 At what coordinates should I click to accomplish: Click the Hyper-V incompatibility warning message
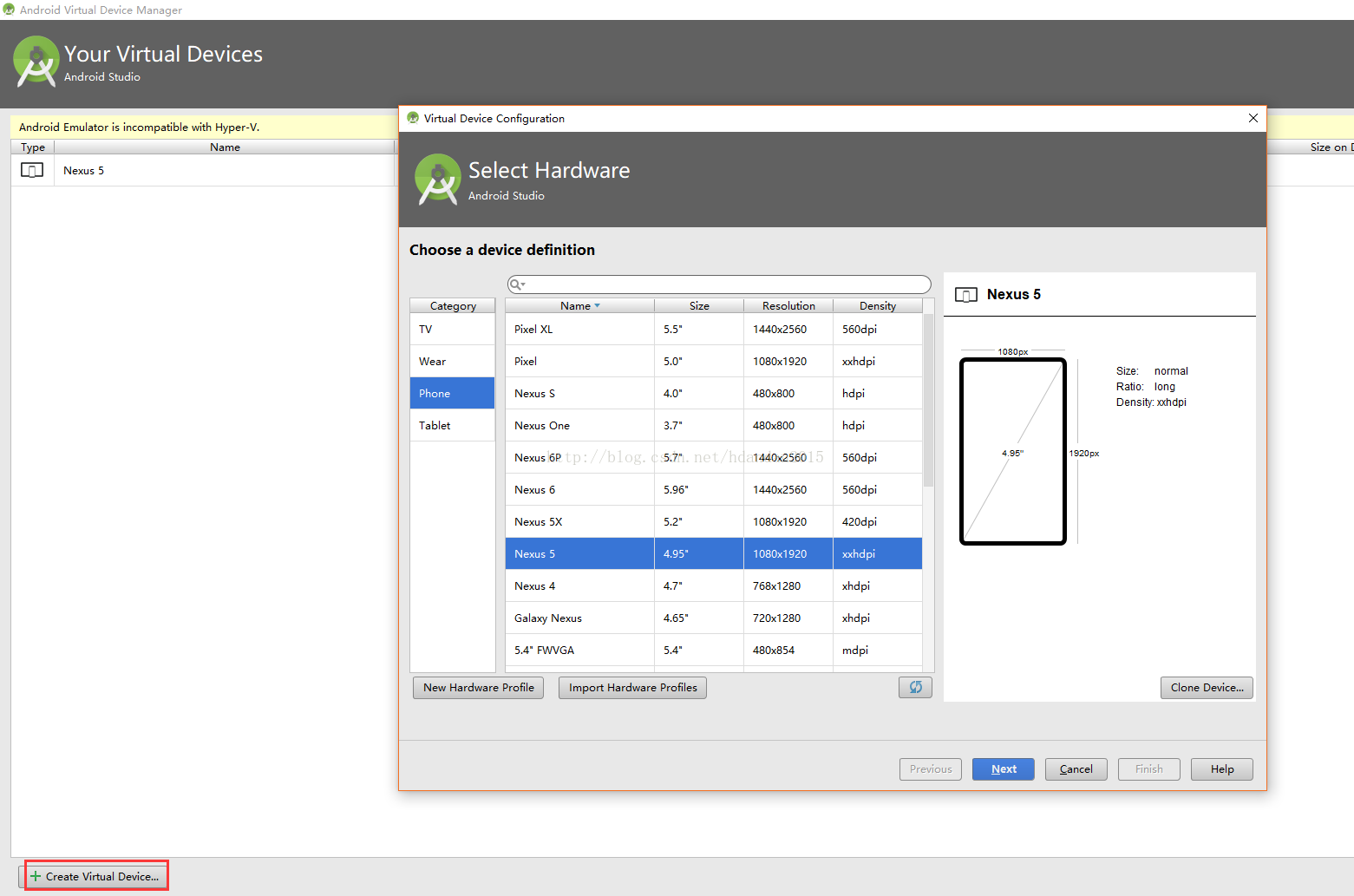pos(139,127)
